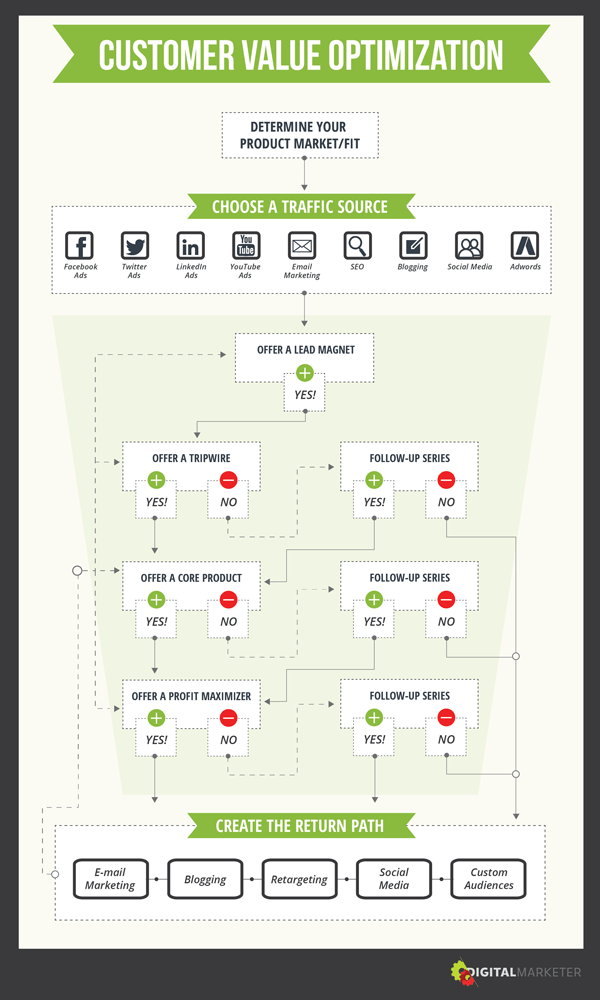The width and height of the screenshot is (600, 1000).
Task: Choose the LinkedIn Ads icon
Action: click(191, 246)
